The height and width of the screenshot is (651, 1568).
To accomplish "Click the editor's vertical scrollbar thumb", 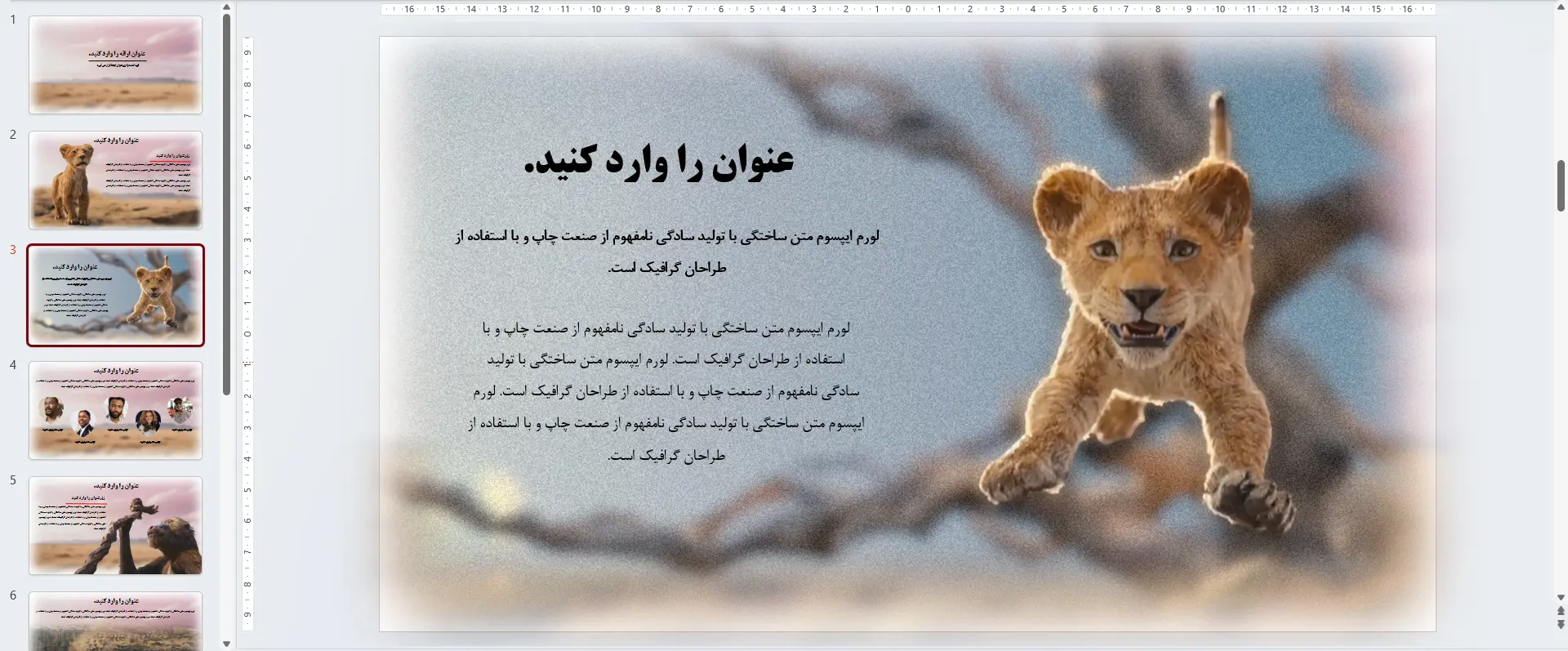I will coord(1561,185).
